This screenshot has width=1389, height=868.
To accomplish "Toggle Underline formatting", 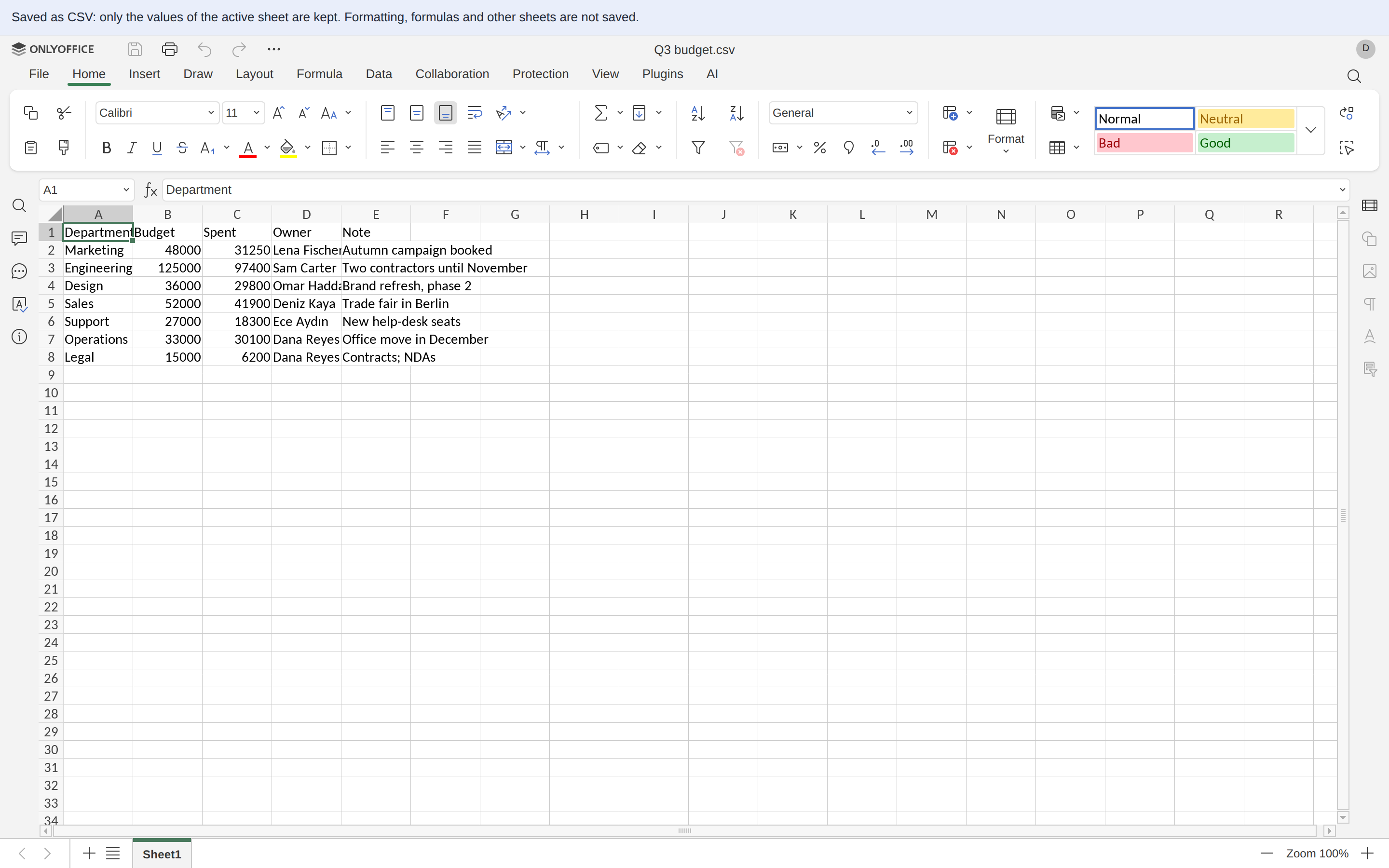I will (157, 148).
